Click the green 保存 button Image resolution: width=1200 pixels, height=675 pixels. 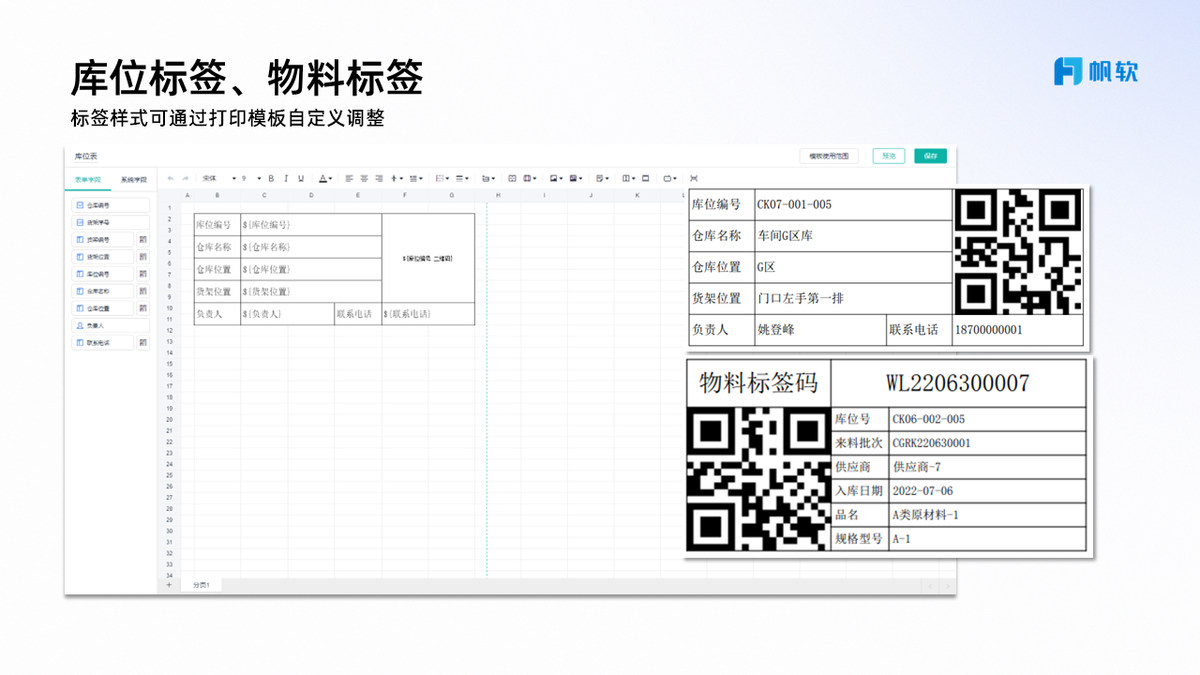[930, 156]
